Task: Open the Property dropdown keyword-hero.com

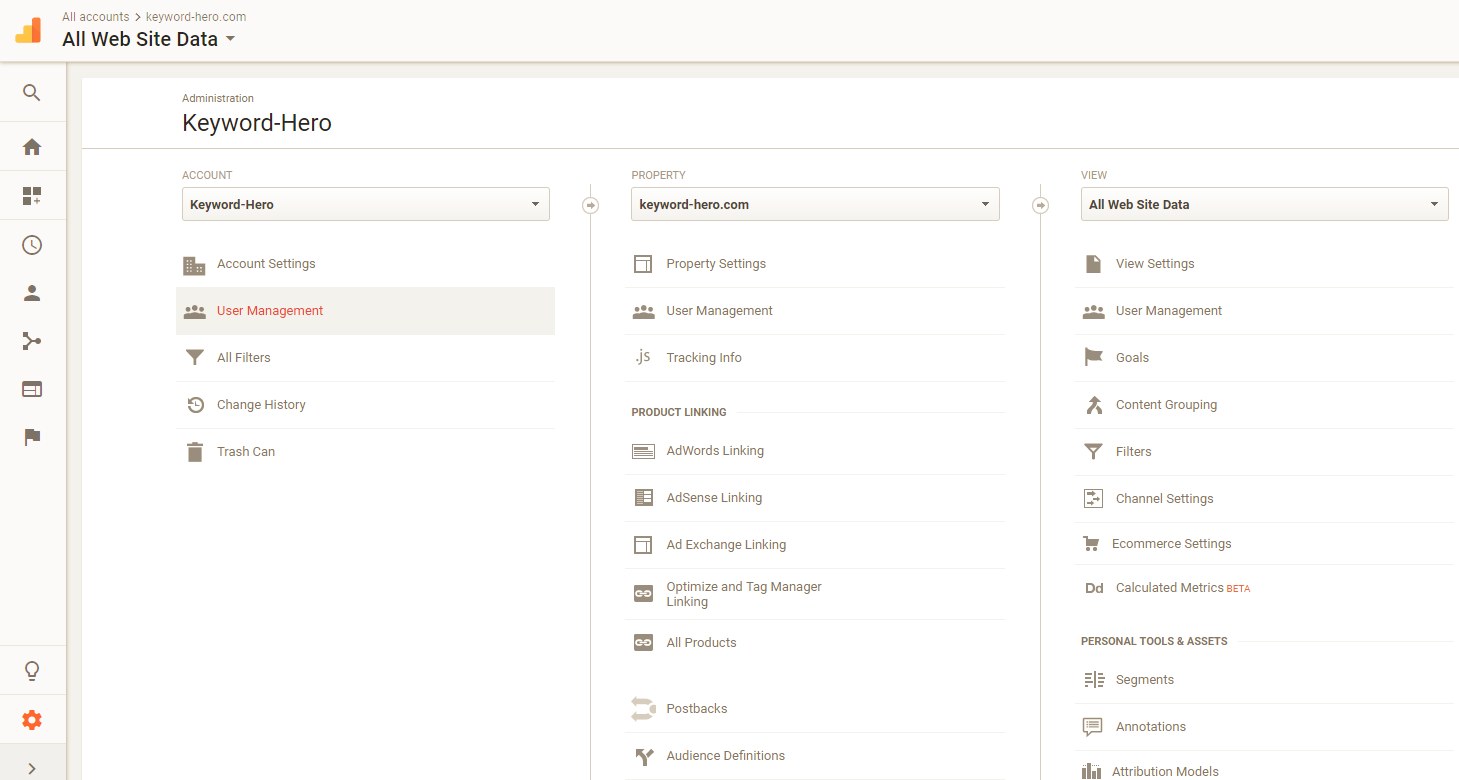Action: (815, 204)
